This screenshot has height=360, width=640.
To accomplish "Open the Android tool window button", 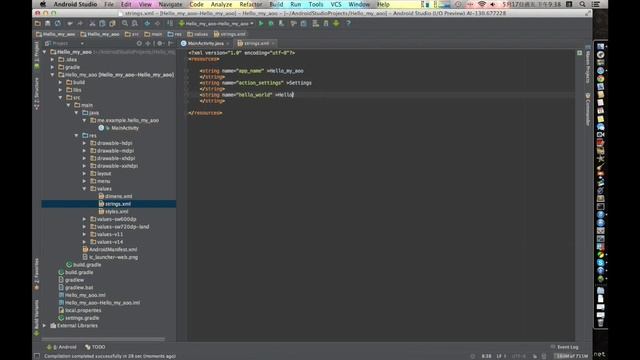I will (x=62, y=347).
